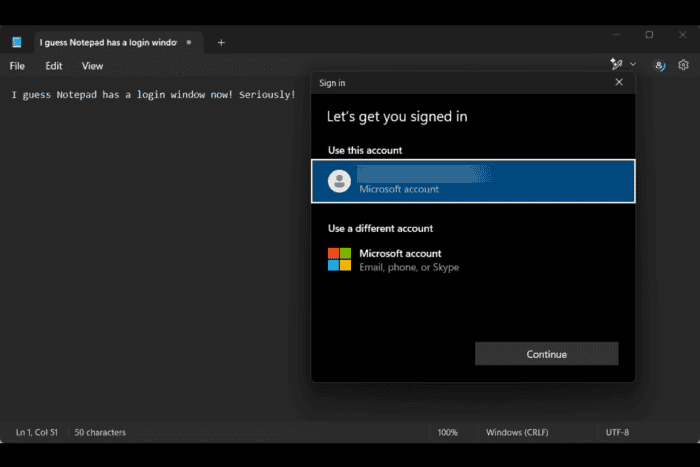Click 'Email, phone, or Skype' text
Viewport: 700px width, 467px height.
tap(409, 267)
